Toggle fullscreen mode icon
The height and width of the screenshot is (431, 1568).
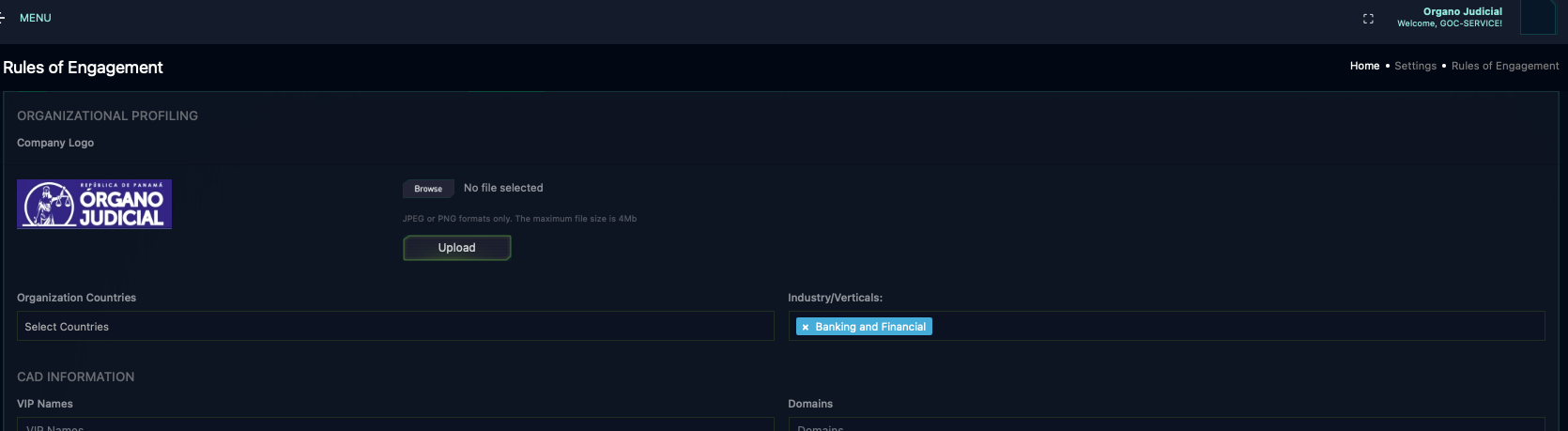point(1368,19)
